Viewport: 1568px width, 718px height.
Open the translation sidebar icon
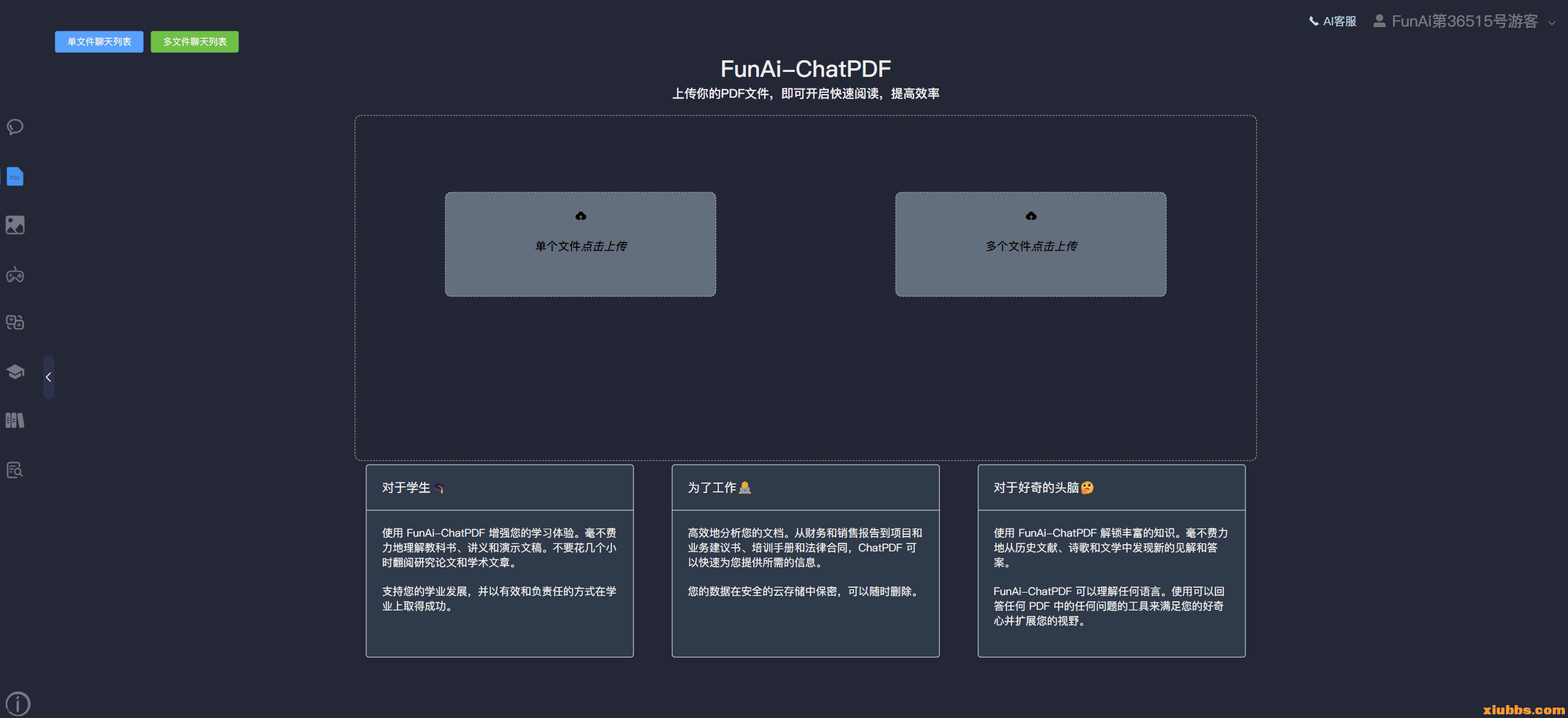click(15, 323)
